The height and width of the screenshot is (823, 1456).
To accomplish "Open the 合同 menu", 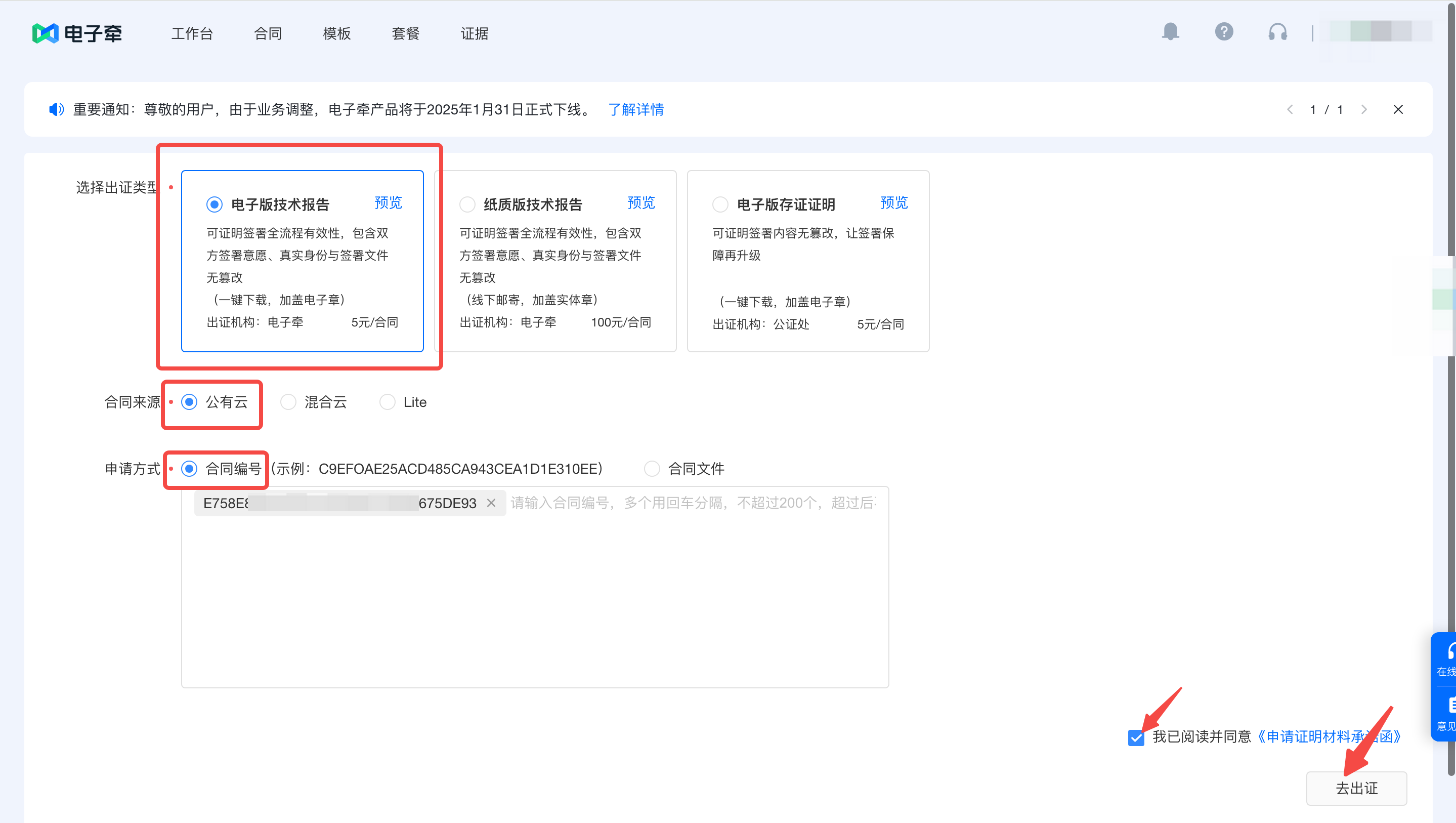I will point(268,33).
